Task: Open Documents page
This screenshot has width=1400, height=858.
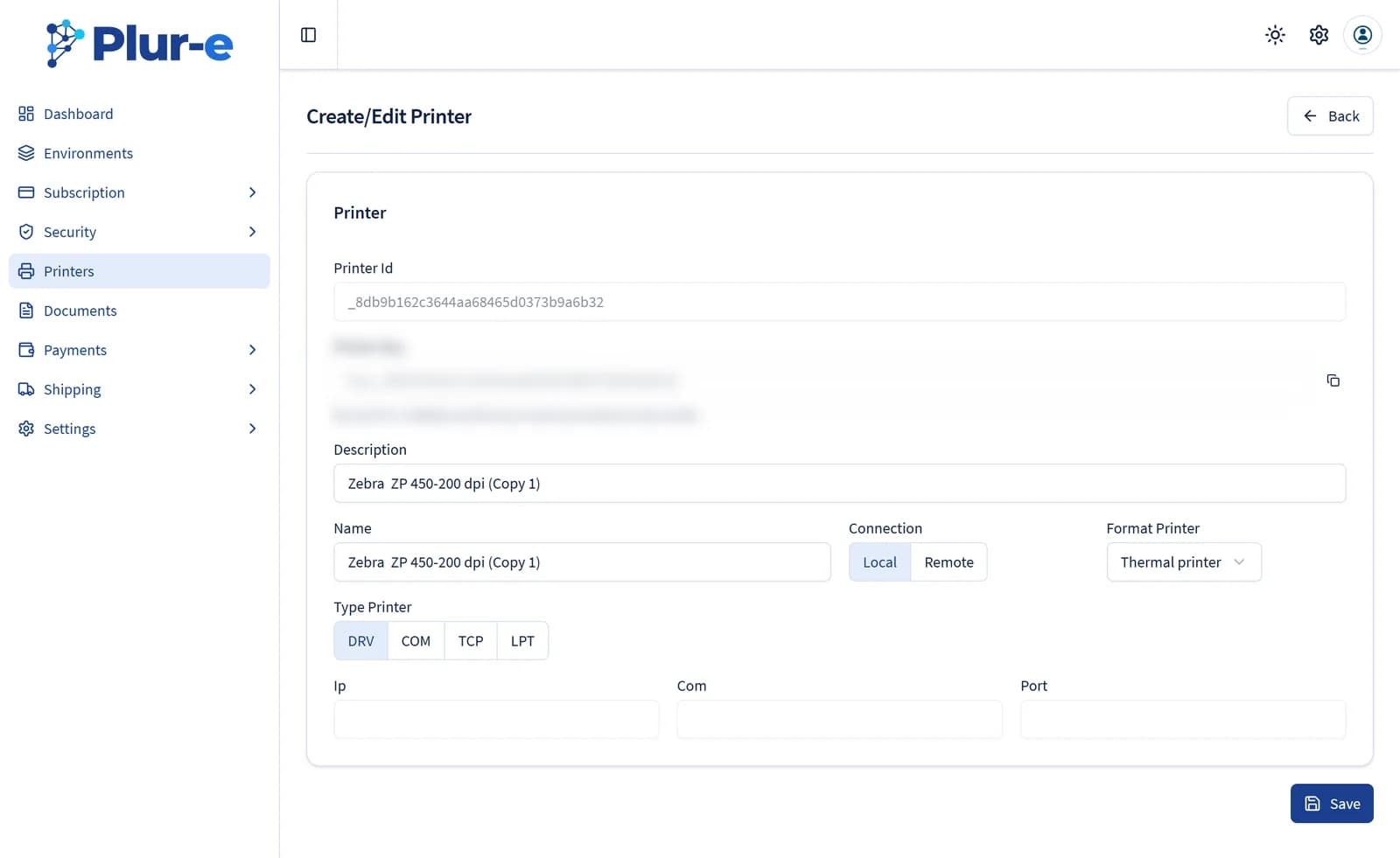Action: click(139, 310)
